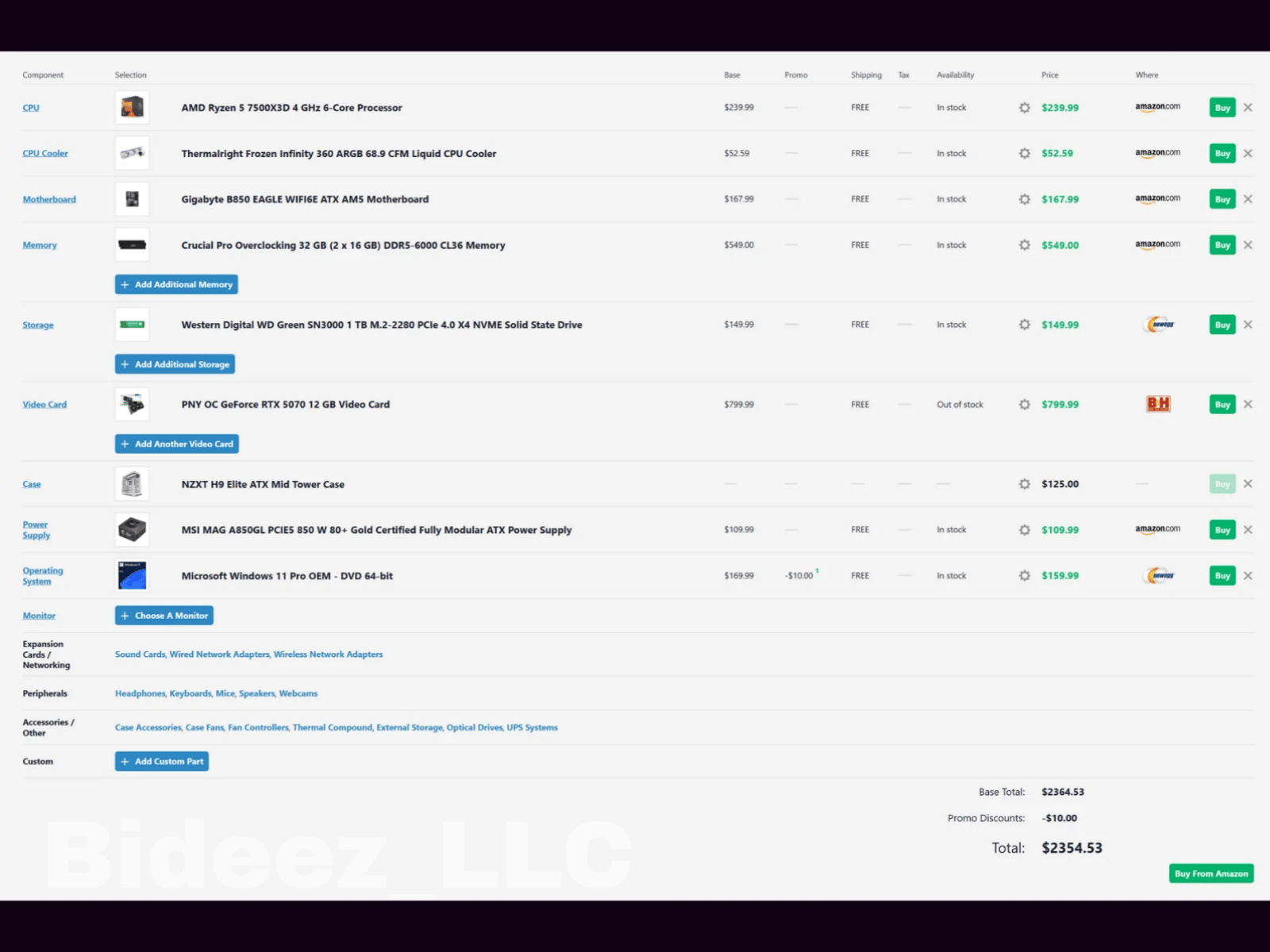
Task: Click the -$10.00 promo on Windows row
Action: (x=799, y=576)
